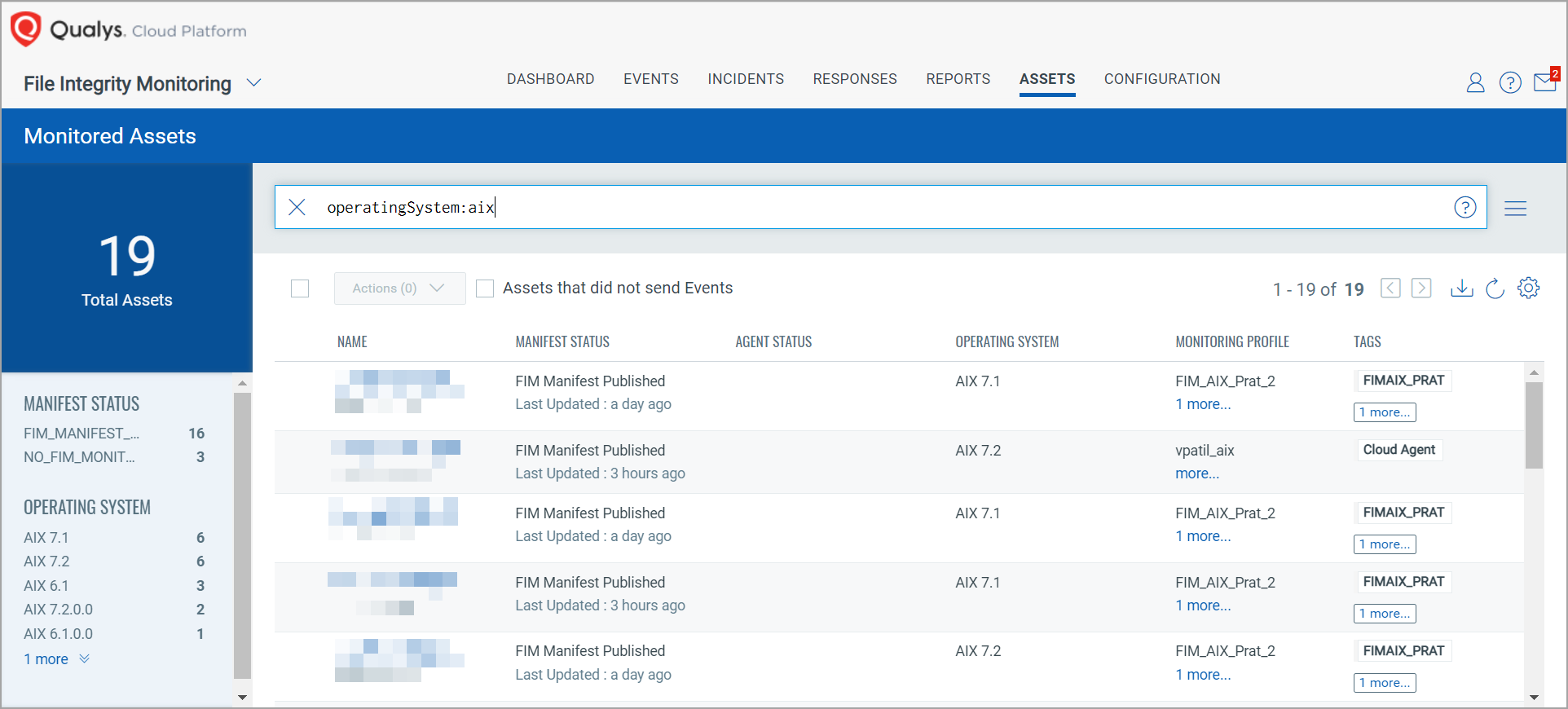Click the table scrollbar thumb
The height and width of the screenshot is (709, 1568).
[x=1534, y=425]
